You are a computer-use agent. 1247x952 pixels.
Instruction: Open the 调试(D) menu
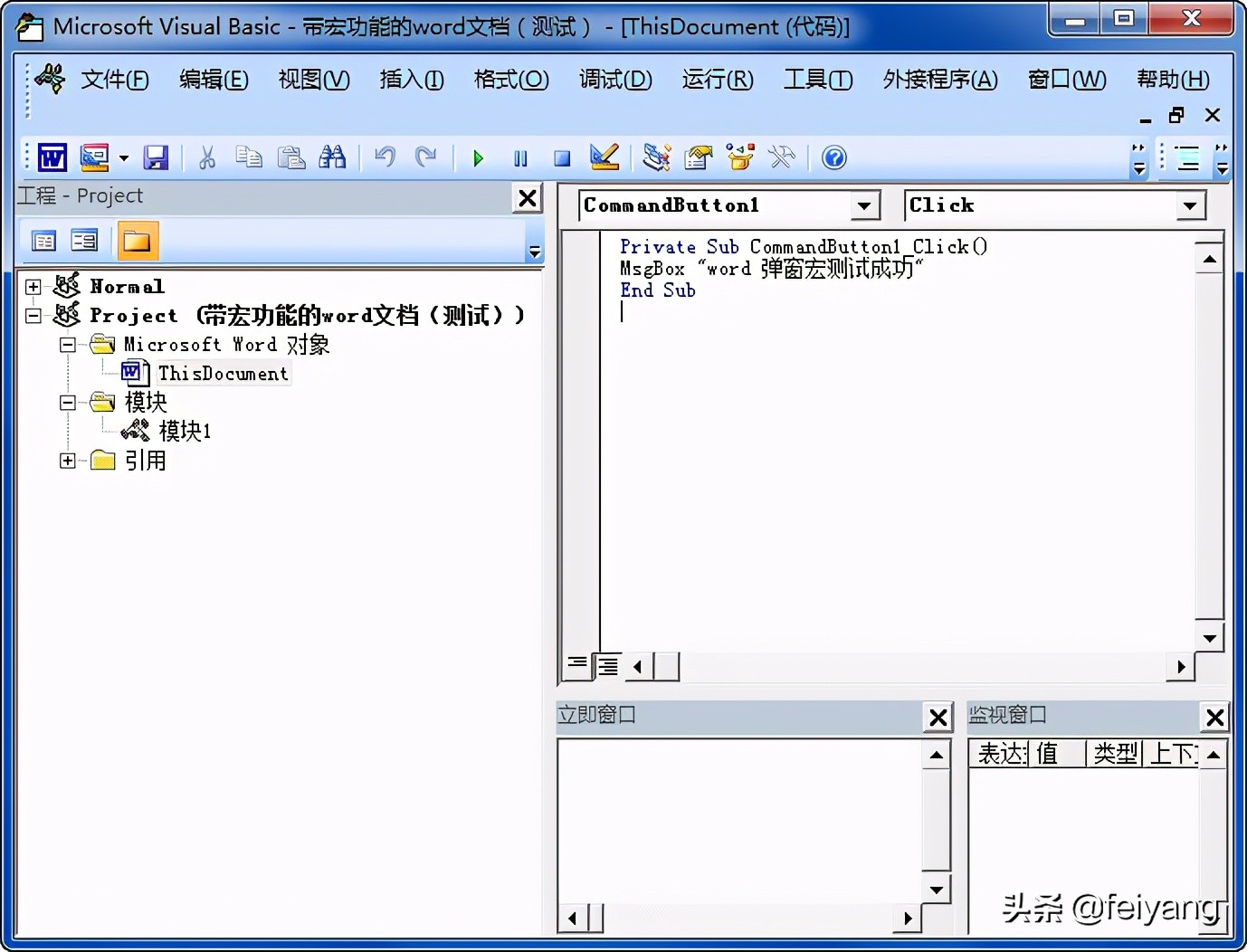(615, 80)
